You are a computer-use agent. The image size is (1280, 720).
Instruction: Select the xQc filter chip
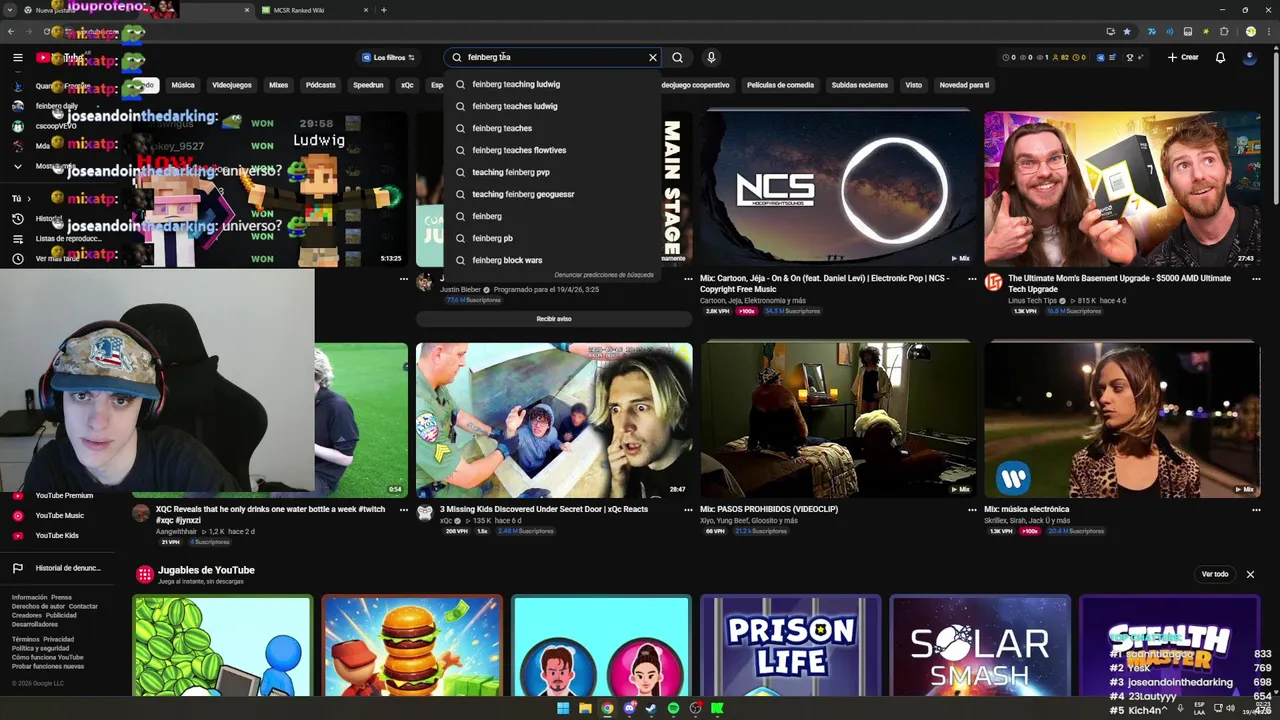coord(407,85)
